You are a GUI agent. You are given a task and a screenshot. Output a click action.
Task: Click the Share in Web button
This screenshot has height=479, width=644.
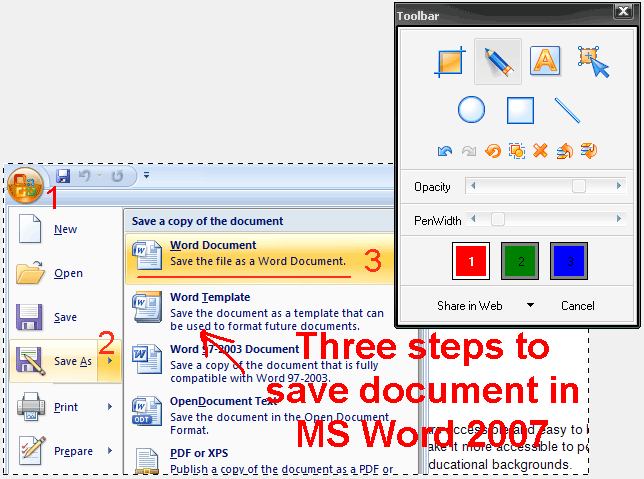(469, 306)
